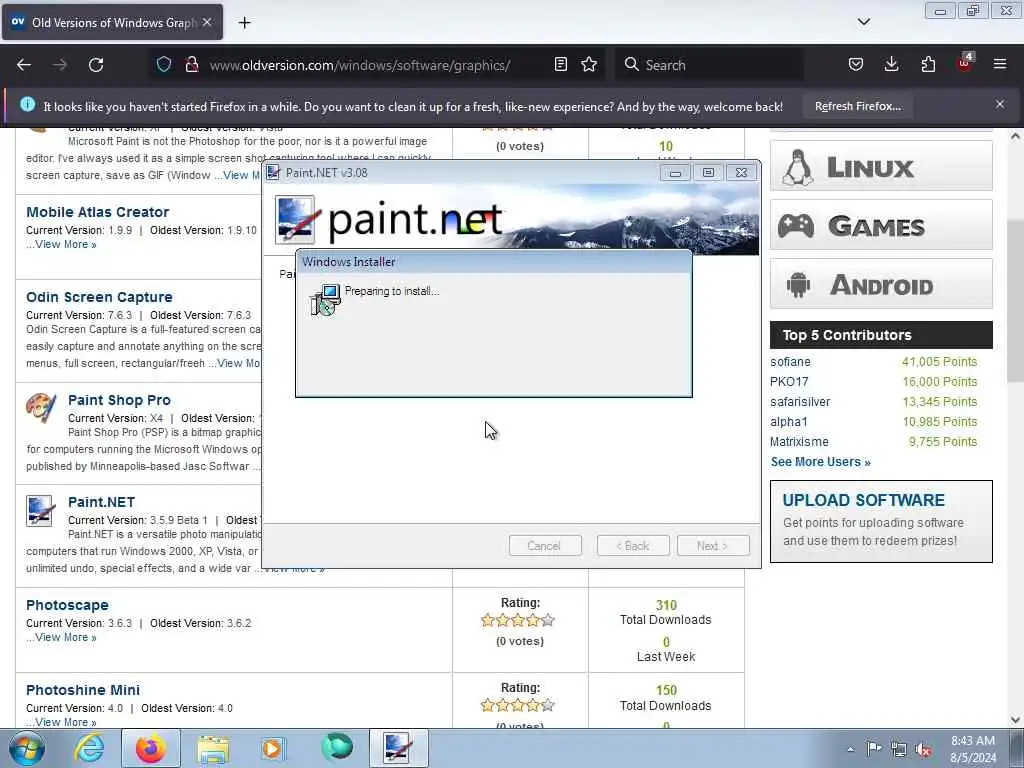Viewport: 1024px width, 768px height.
Task: Click View More under Photoscape
Action: pyautogui.click(x=65, y=638)
